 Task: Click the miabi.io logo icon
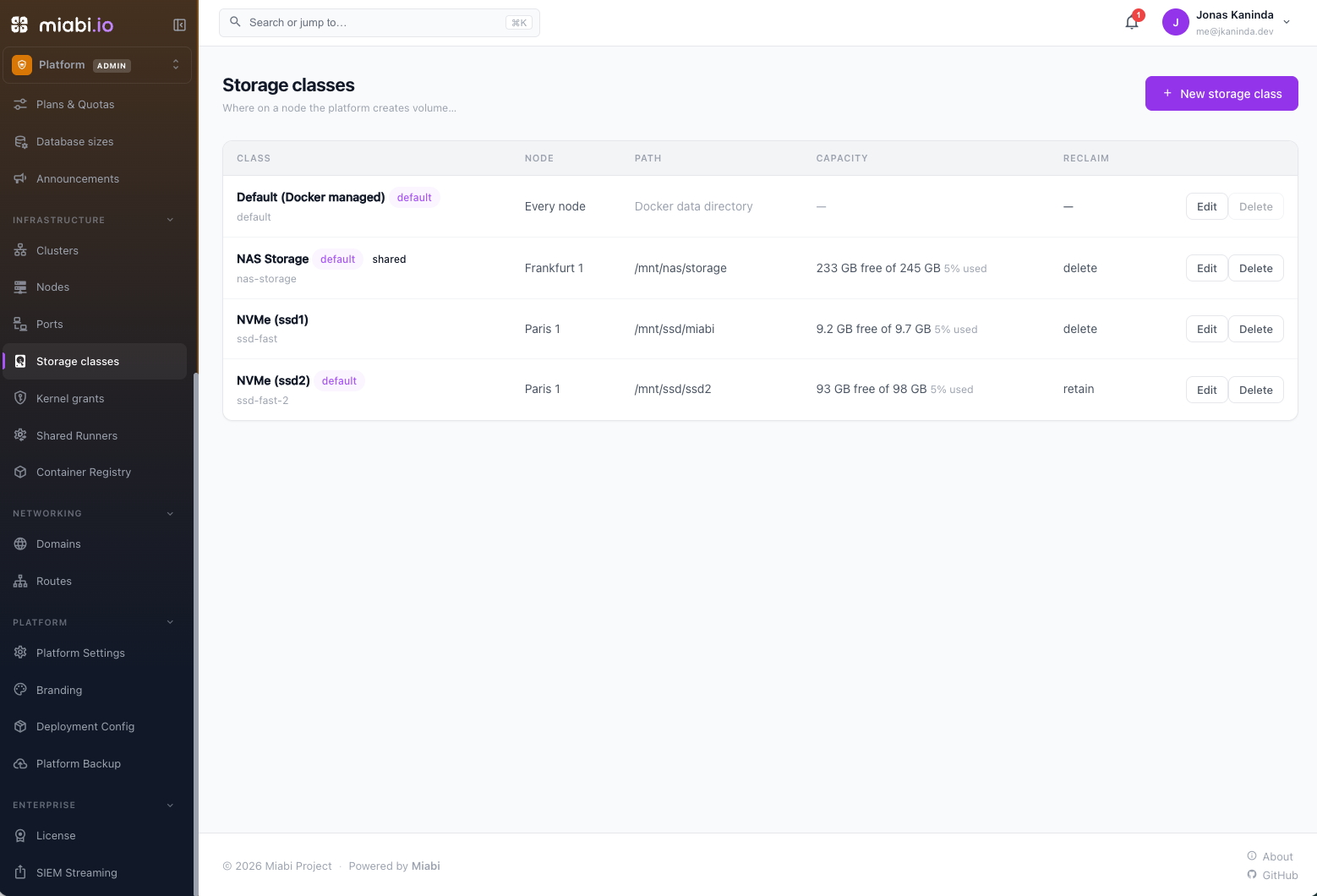coord(19,25)
